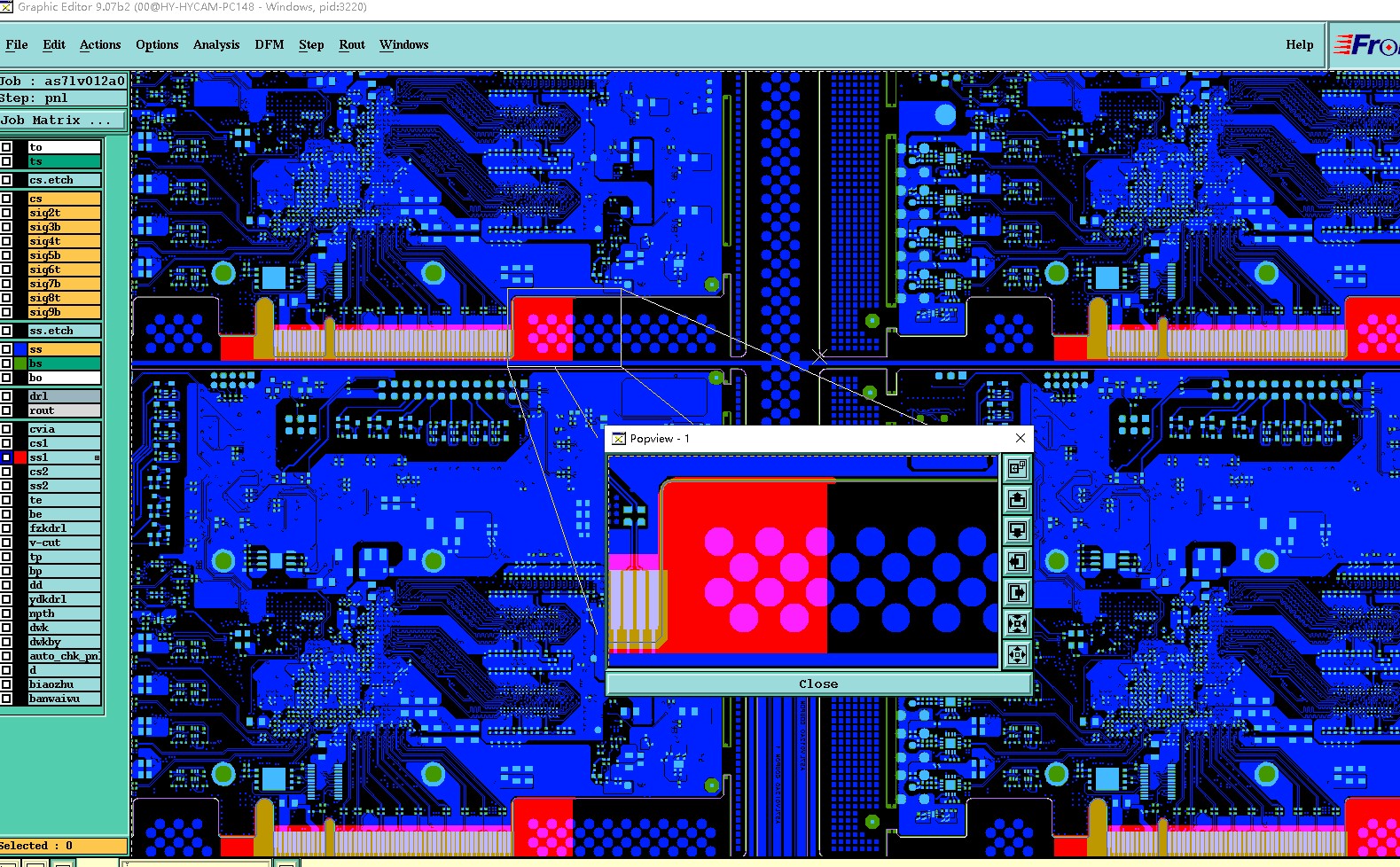The width and height of the screenshot is (1400, 867).
Task: Select layer name cs2 in layer list
Action: 64,472
